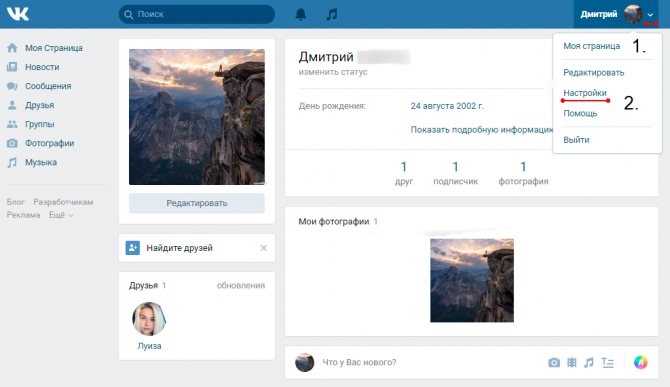The height and width of the screenshot is (387, 670).
Task: Open Группы in sidebar
Action: [39, 124]
